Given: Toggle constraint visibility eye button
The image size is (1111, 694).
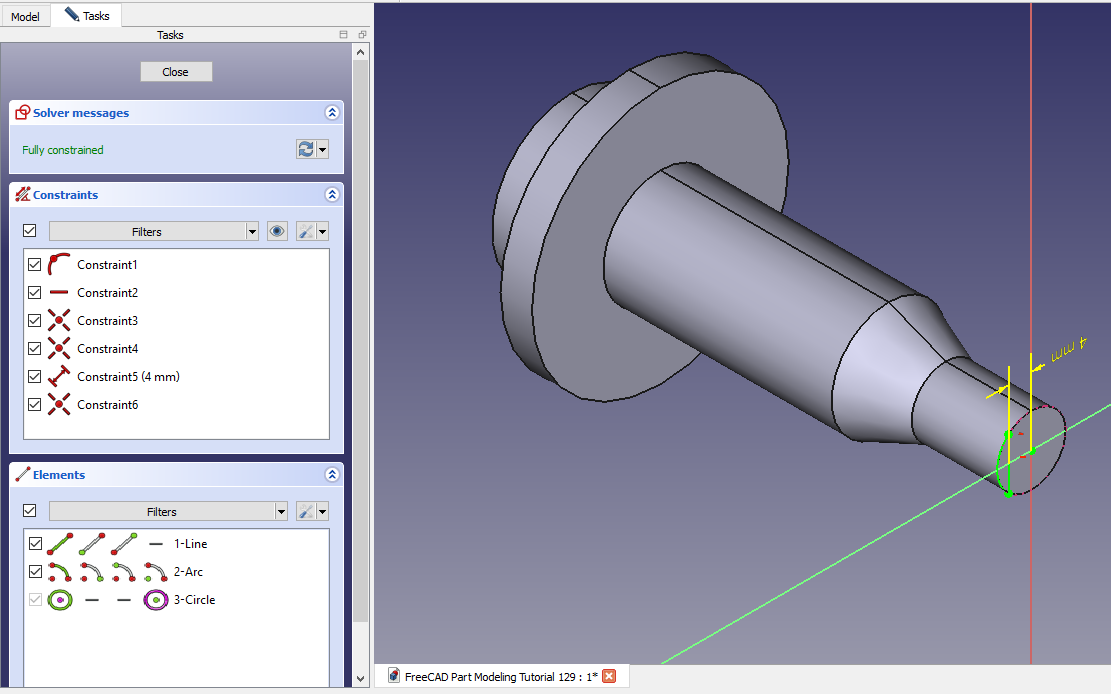Looking at the screenshot, I should coord(277,231).
